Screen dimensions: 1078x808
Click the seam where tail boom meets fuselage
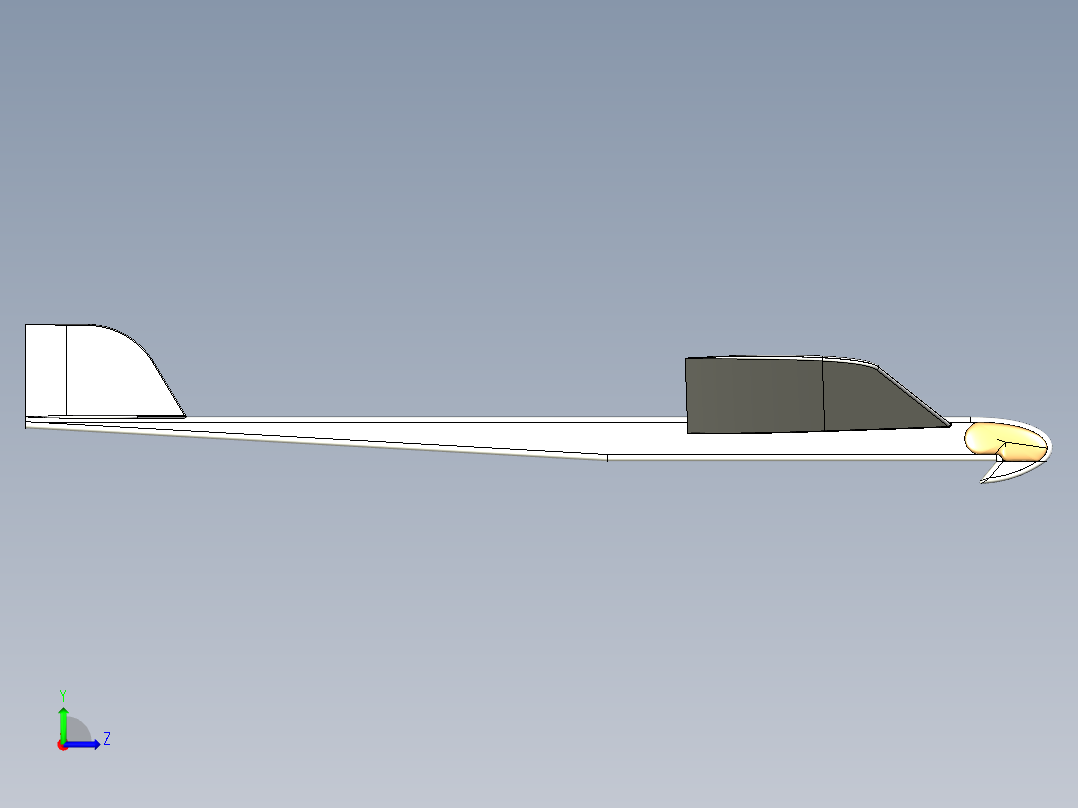pos(607,457)
